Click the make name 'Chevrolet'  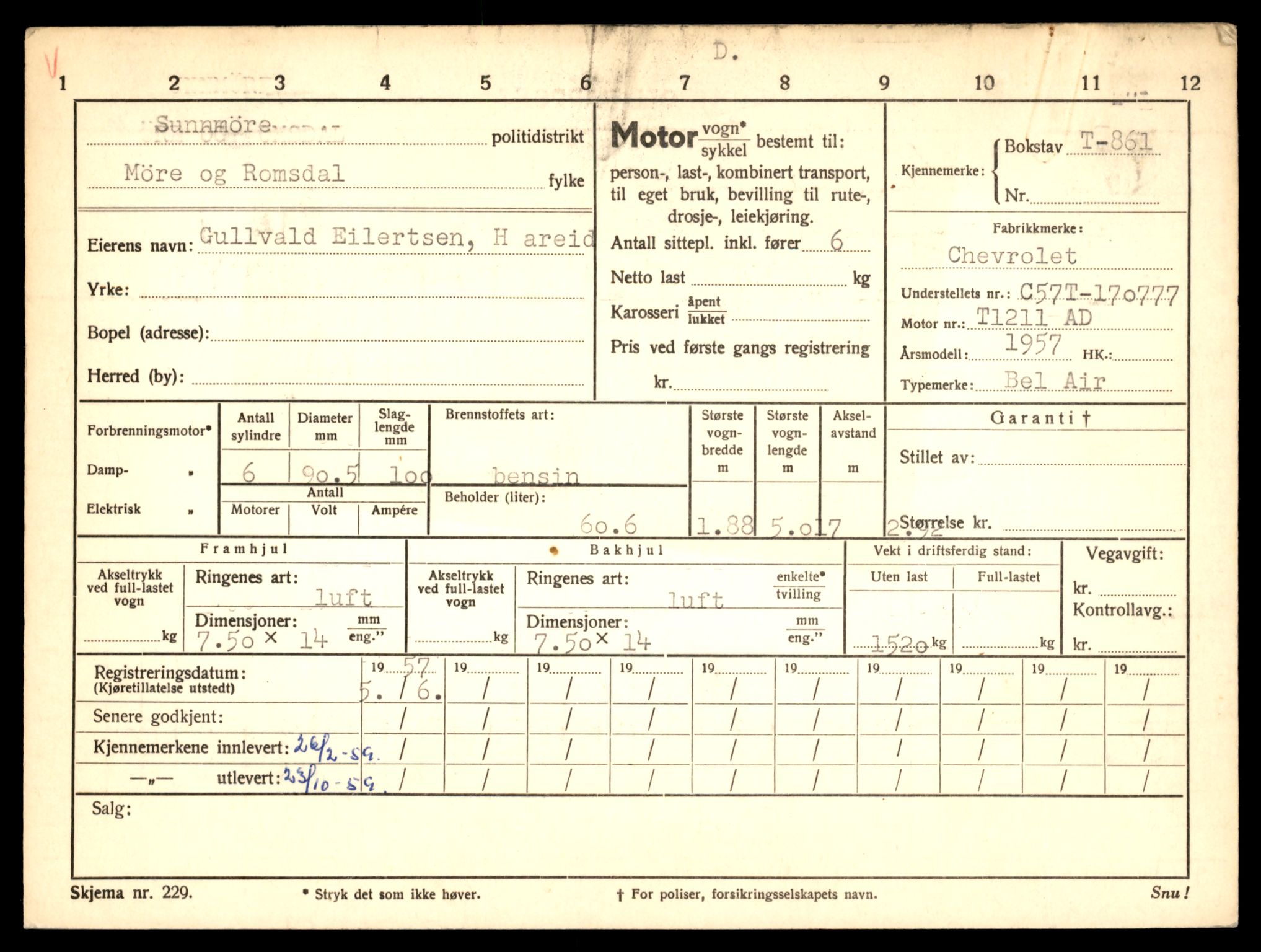(x=1012, y=255)
